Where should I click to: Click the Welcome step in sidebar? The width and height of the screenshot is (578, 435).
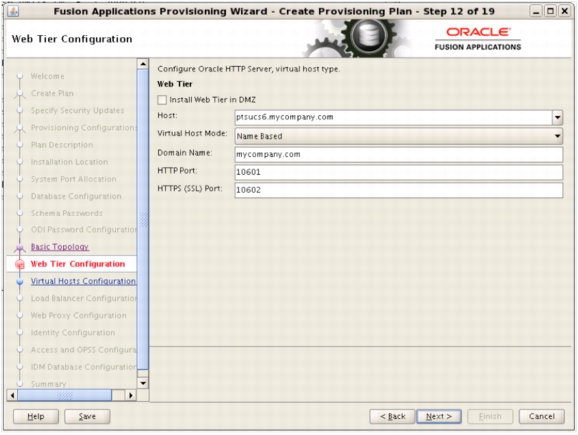coord(47,76)
